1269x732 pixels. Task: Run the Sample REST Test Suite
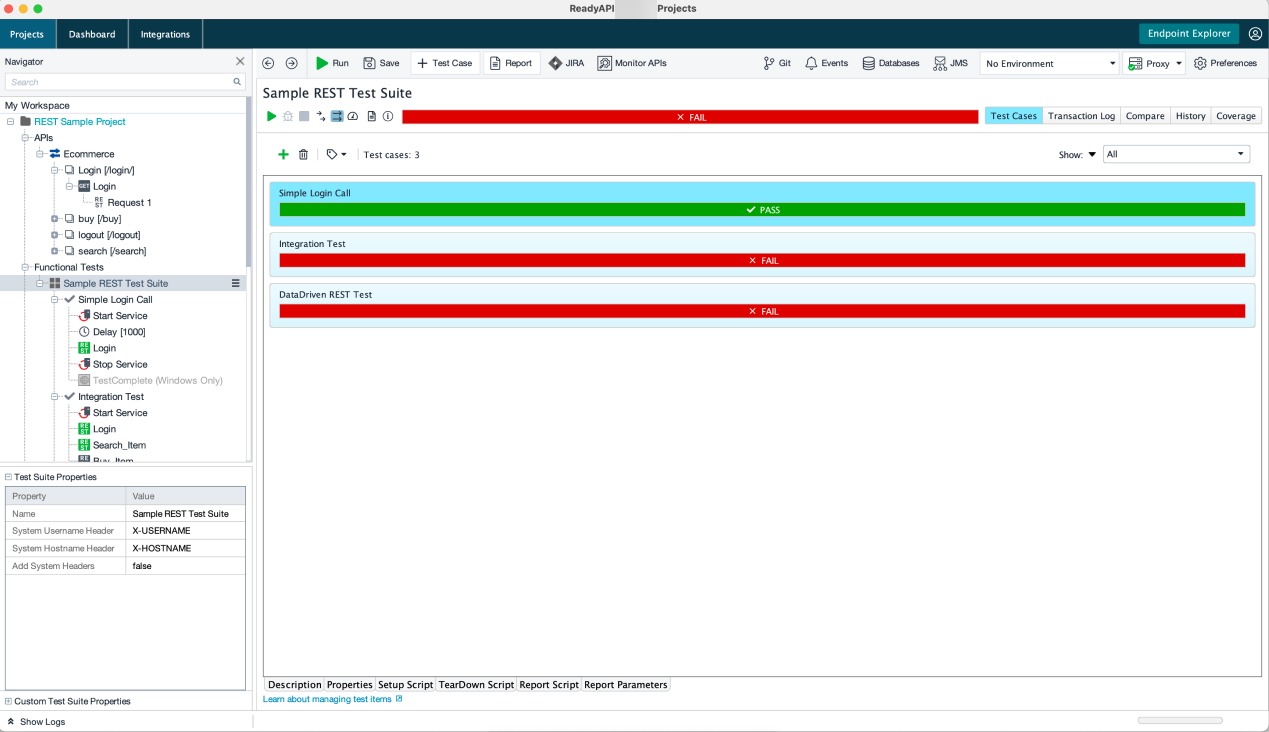tap(330, 62)
